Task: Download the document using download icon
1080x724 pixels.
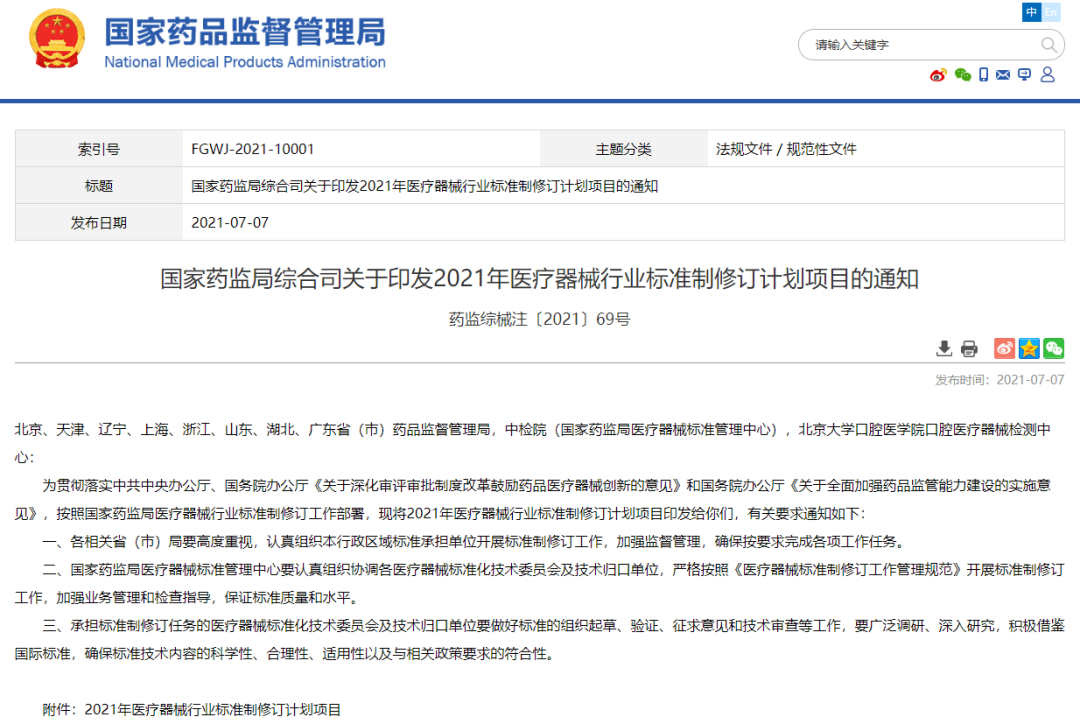Action: 944,349
